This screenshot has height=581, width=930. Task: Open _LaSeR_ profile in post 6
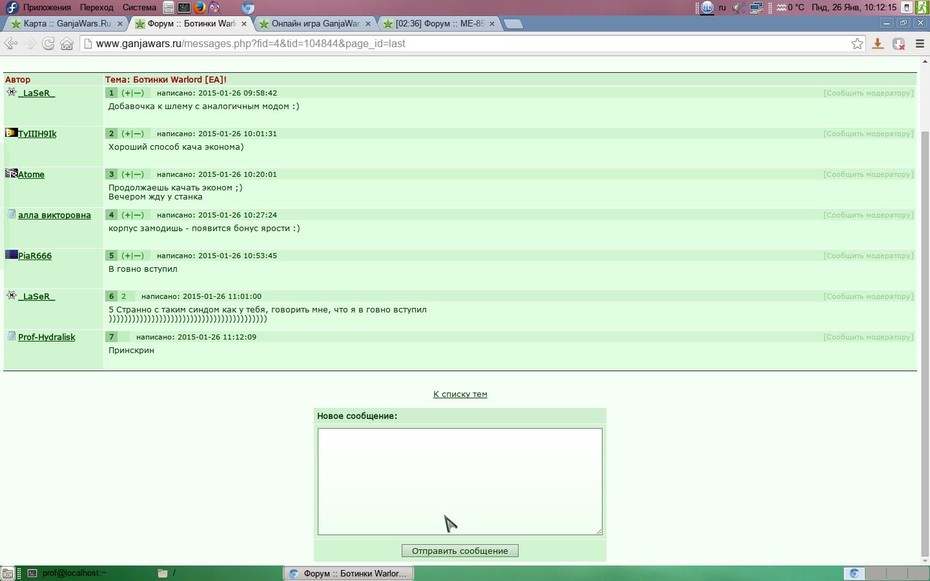(x=37, y=296)
